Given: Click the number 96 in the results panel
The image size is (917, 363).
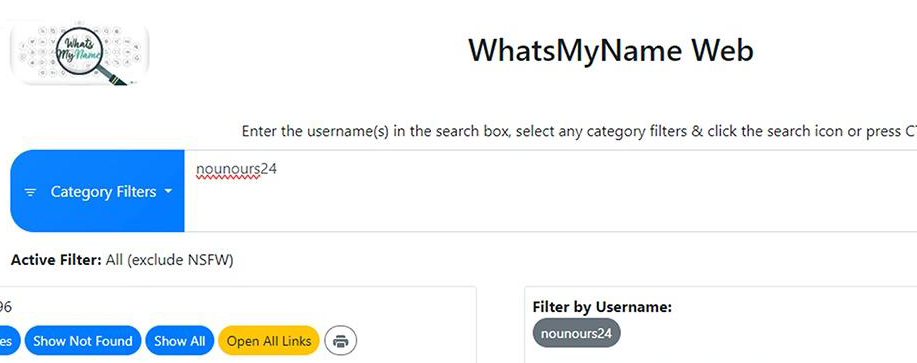Looking at the screenshot, I should (6, 307).
